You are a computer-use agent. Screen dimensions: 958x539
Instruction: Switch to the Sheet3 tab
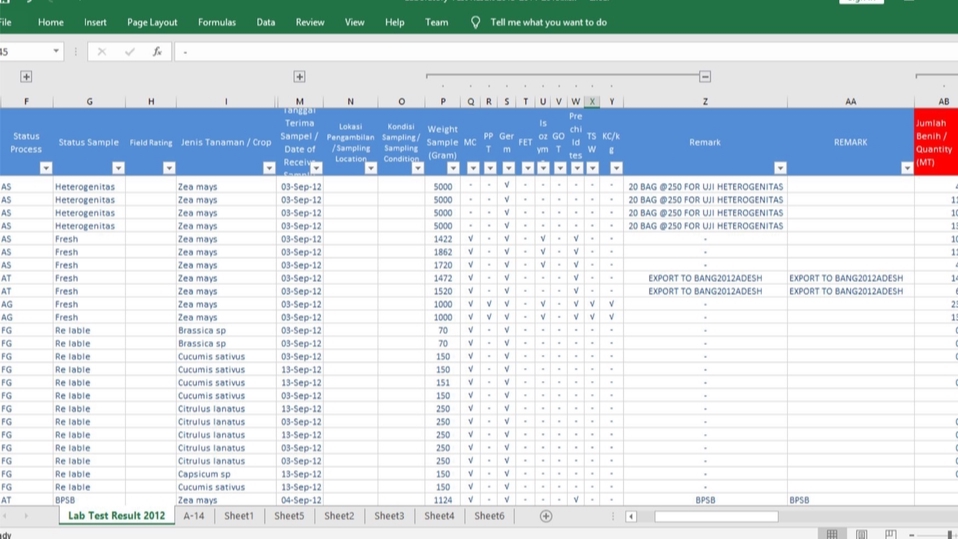(x=389, y=516)
